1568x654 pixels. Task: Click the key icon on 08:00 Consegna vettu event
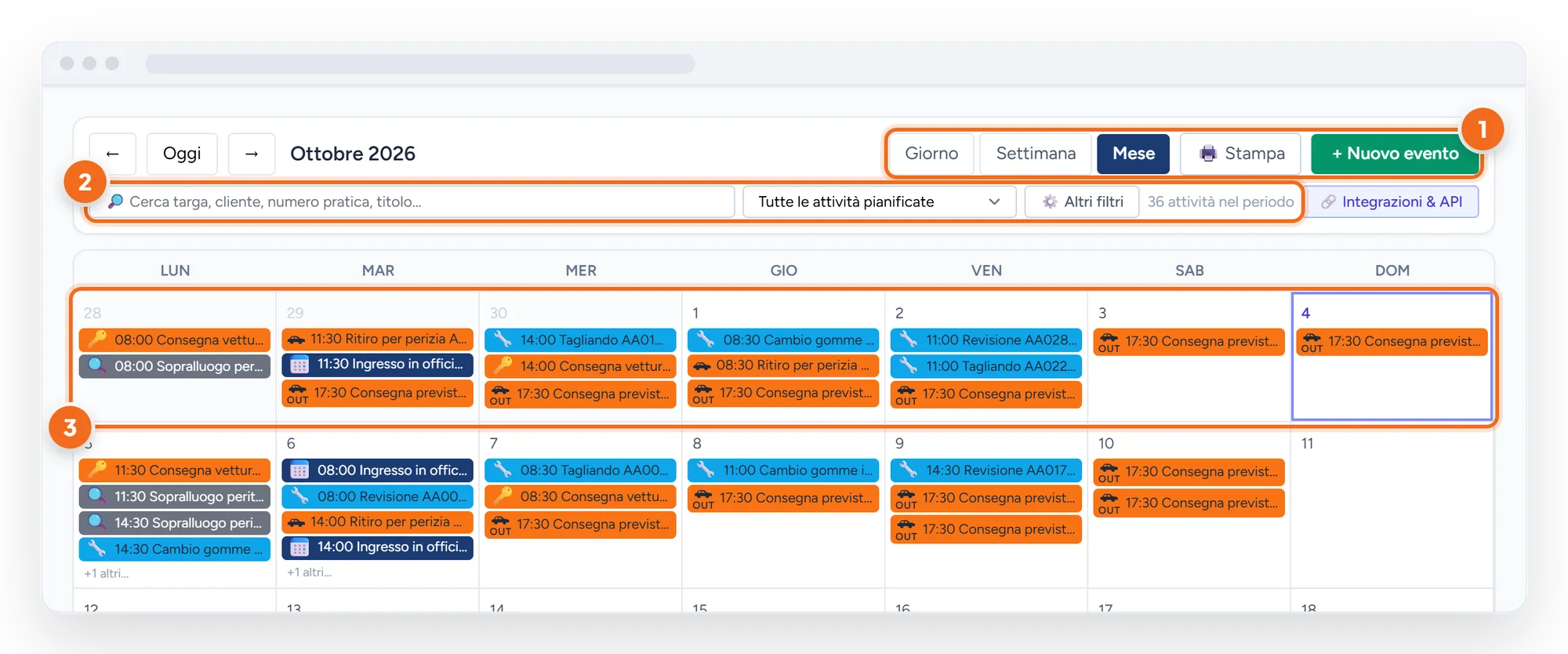pos(97,339)
